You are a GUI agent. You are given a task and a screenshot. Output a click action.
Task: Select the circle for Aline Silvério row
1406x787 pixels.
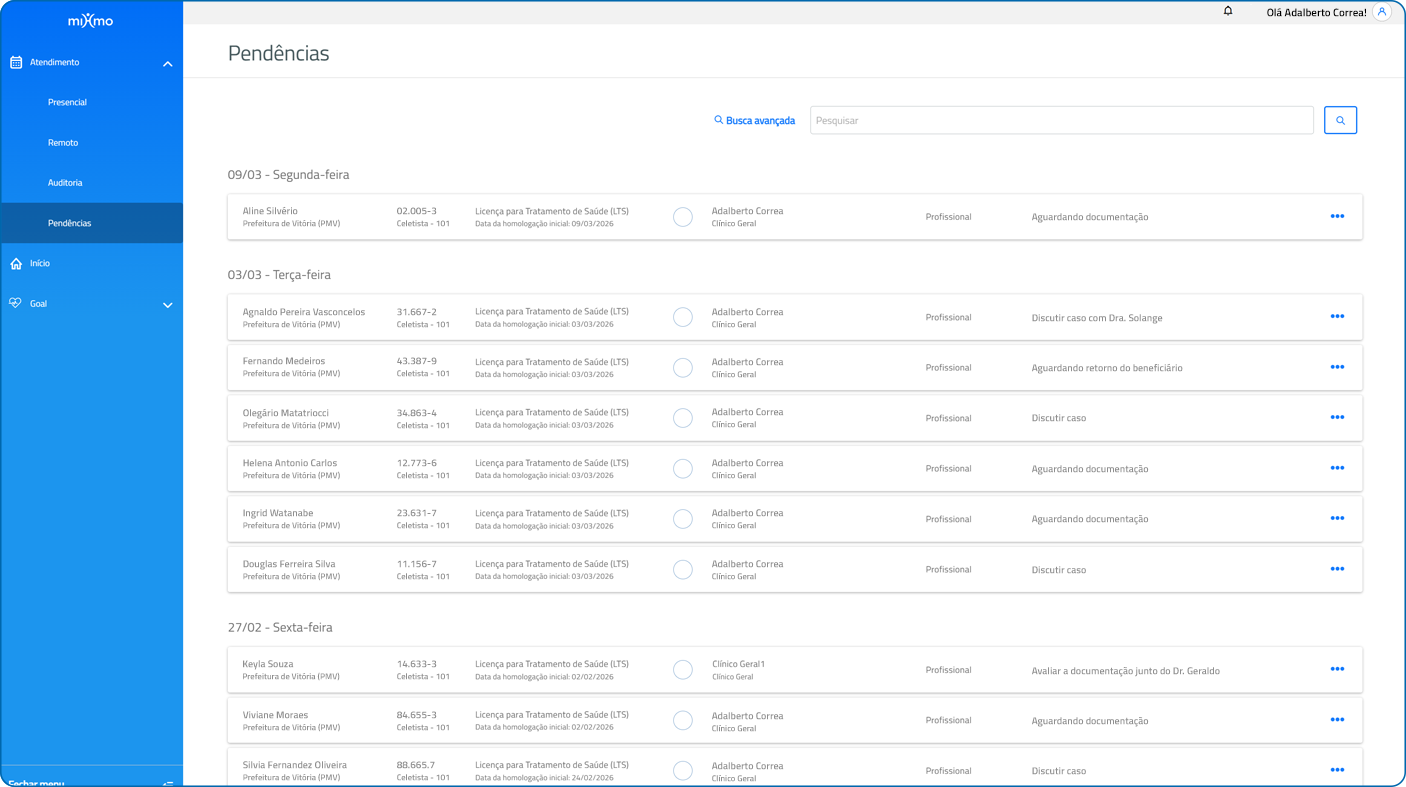pyautogui.click(x=683, y=217)
